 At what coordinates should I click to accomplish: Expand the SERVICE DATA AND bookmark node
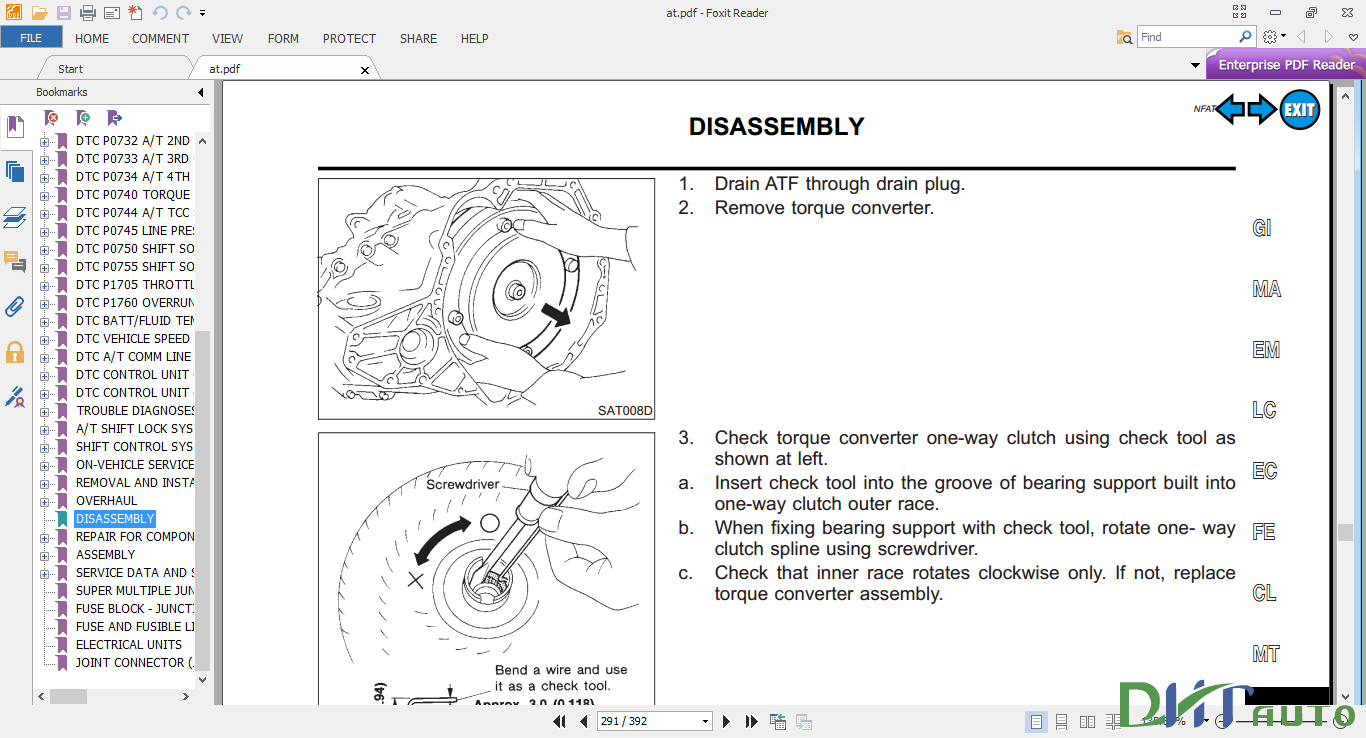(x=45, y=573)
